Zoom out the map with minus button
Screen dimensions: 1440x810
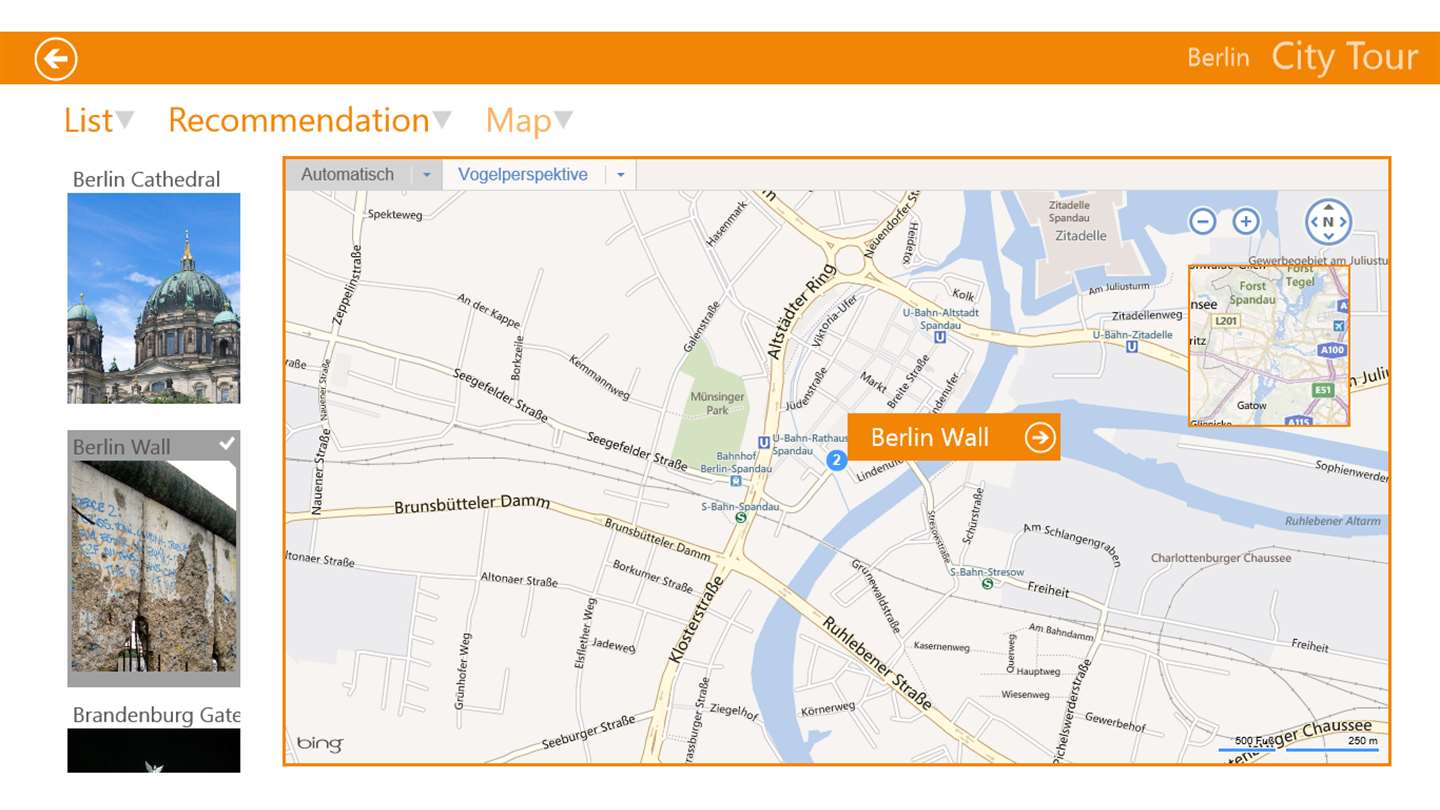click(1203, 221)
